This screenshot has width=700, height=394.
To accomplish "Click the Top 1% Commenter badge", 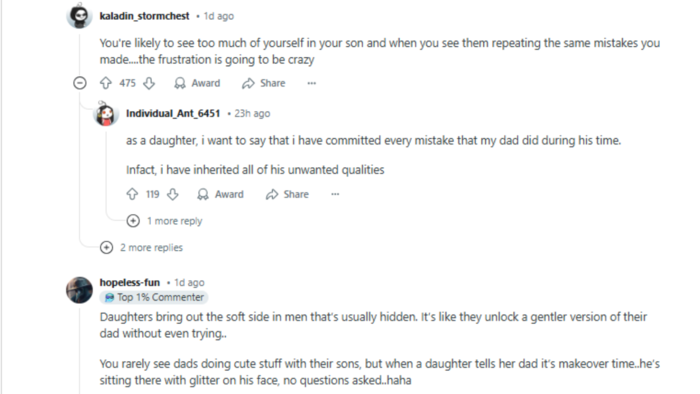I will coord(154,297).
